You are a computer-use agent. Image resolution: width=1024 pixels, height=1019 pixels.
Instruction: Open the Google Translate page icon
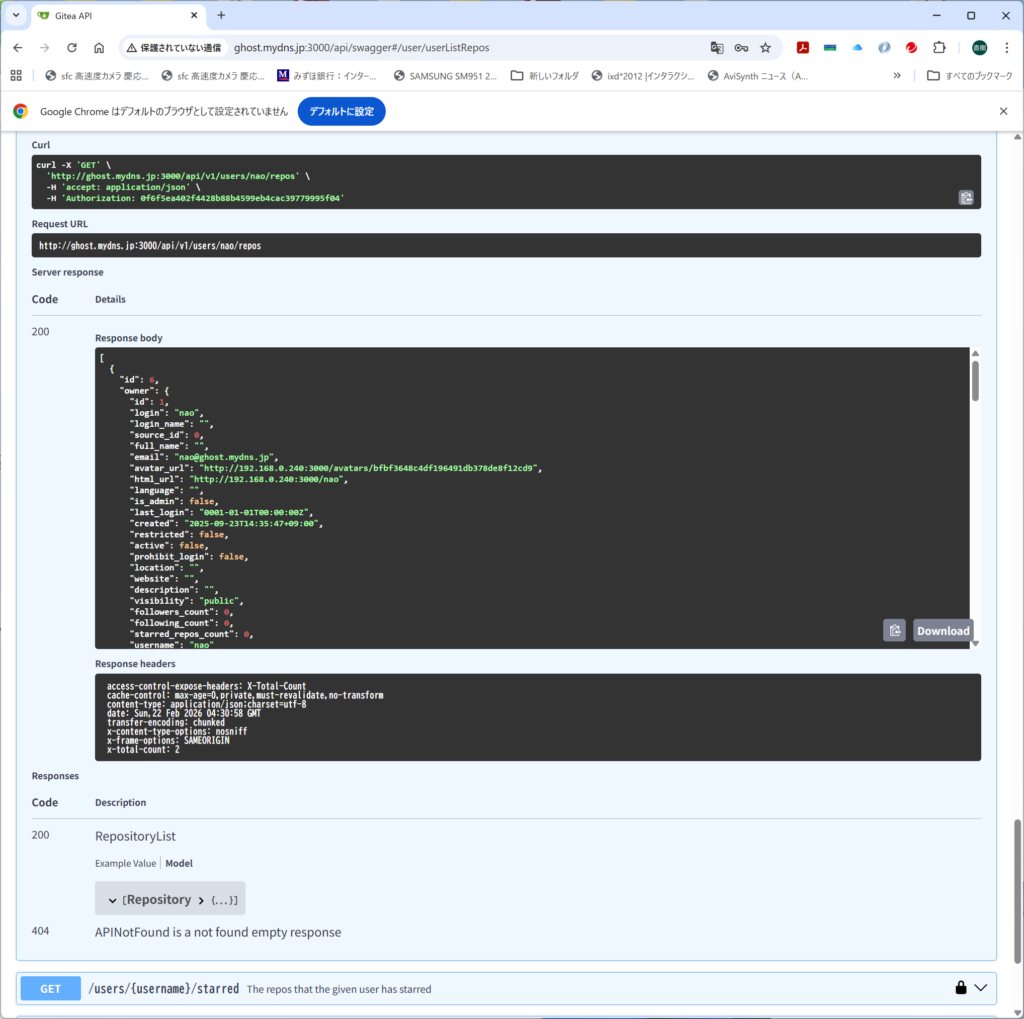point(716,47)
